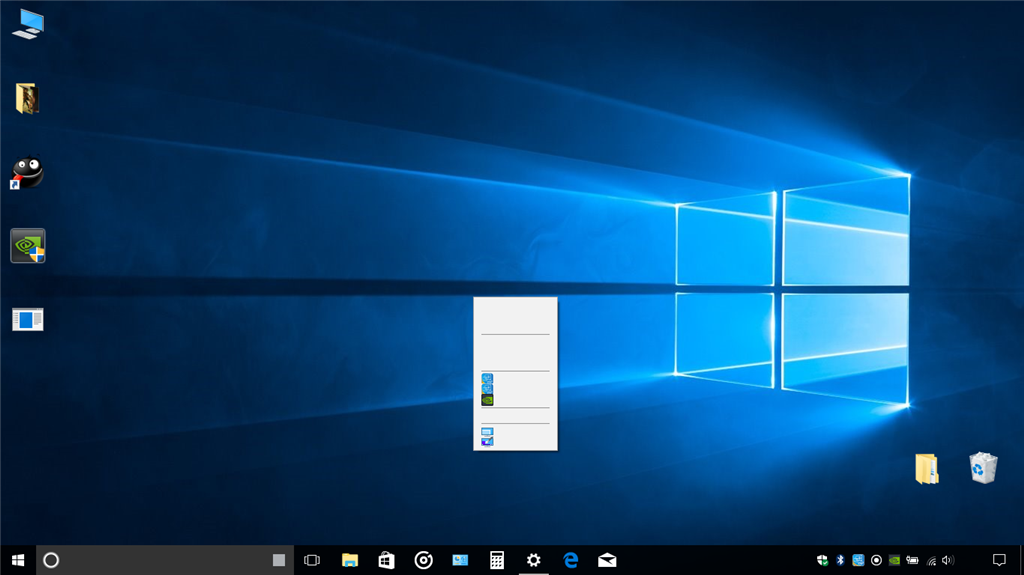Screen dimensions: 1024x575
Task: Open the yellow folder near Recycle Bin
Action: click(x=927, y=468)
